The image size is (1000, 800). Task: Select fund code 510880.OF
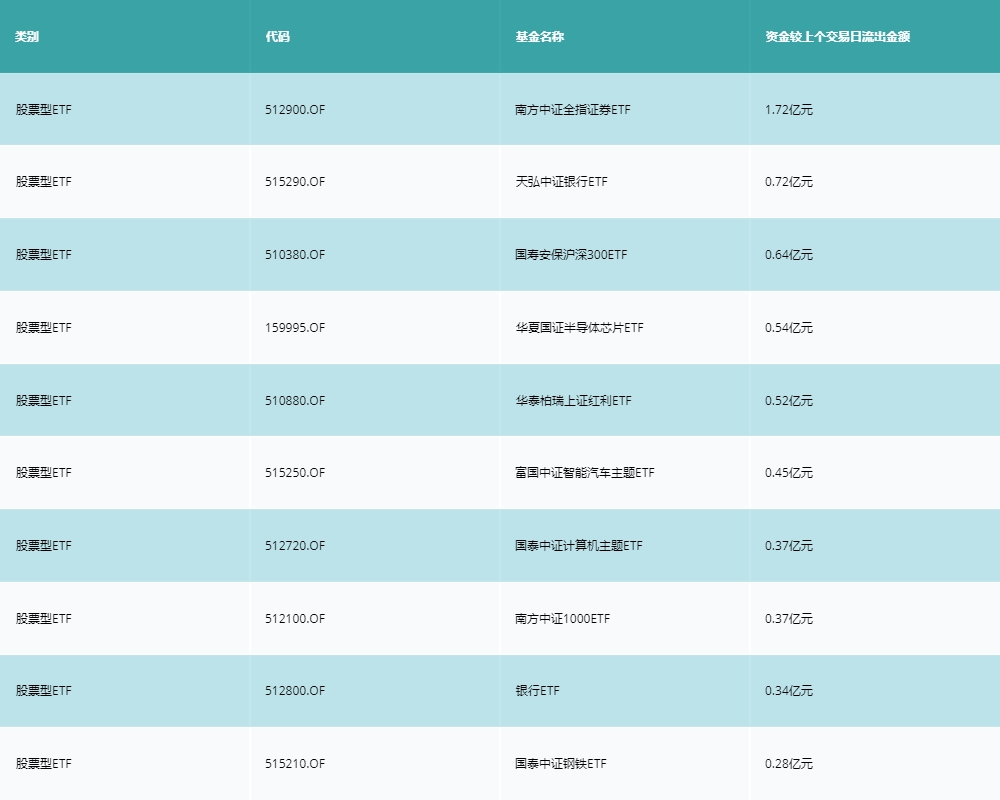coord(295,401)
